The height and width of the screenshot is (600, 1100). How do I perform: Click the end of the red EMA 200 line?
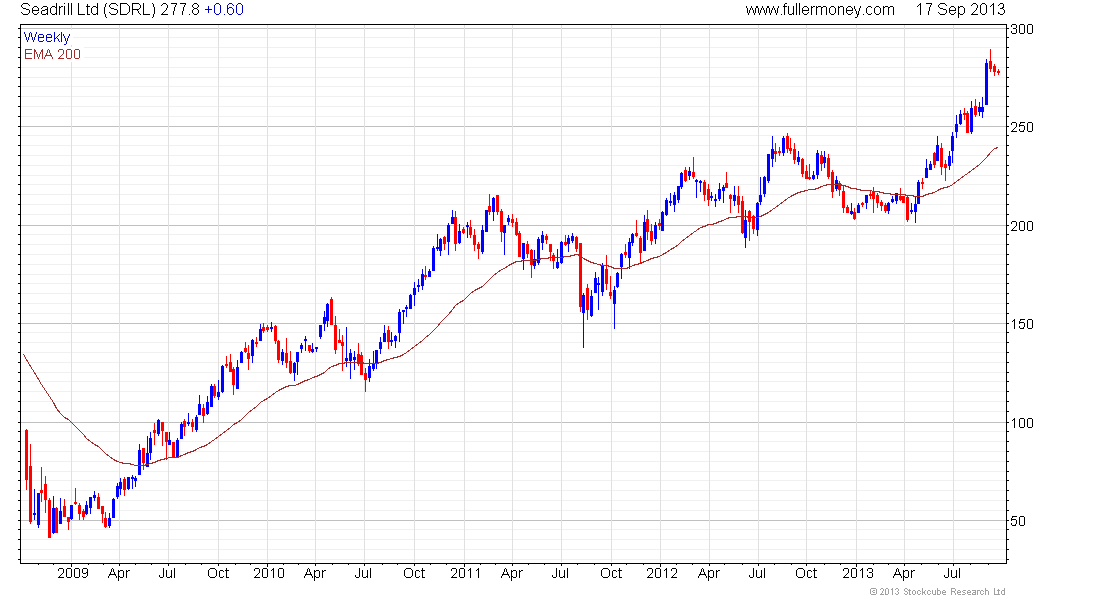pyautogui.click(x=997, y=147)
